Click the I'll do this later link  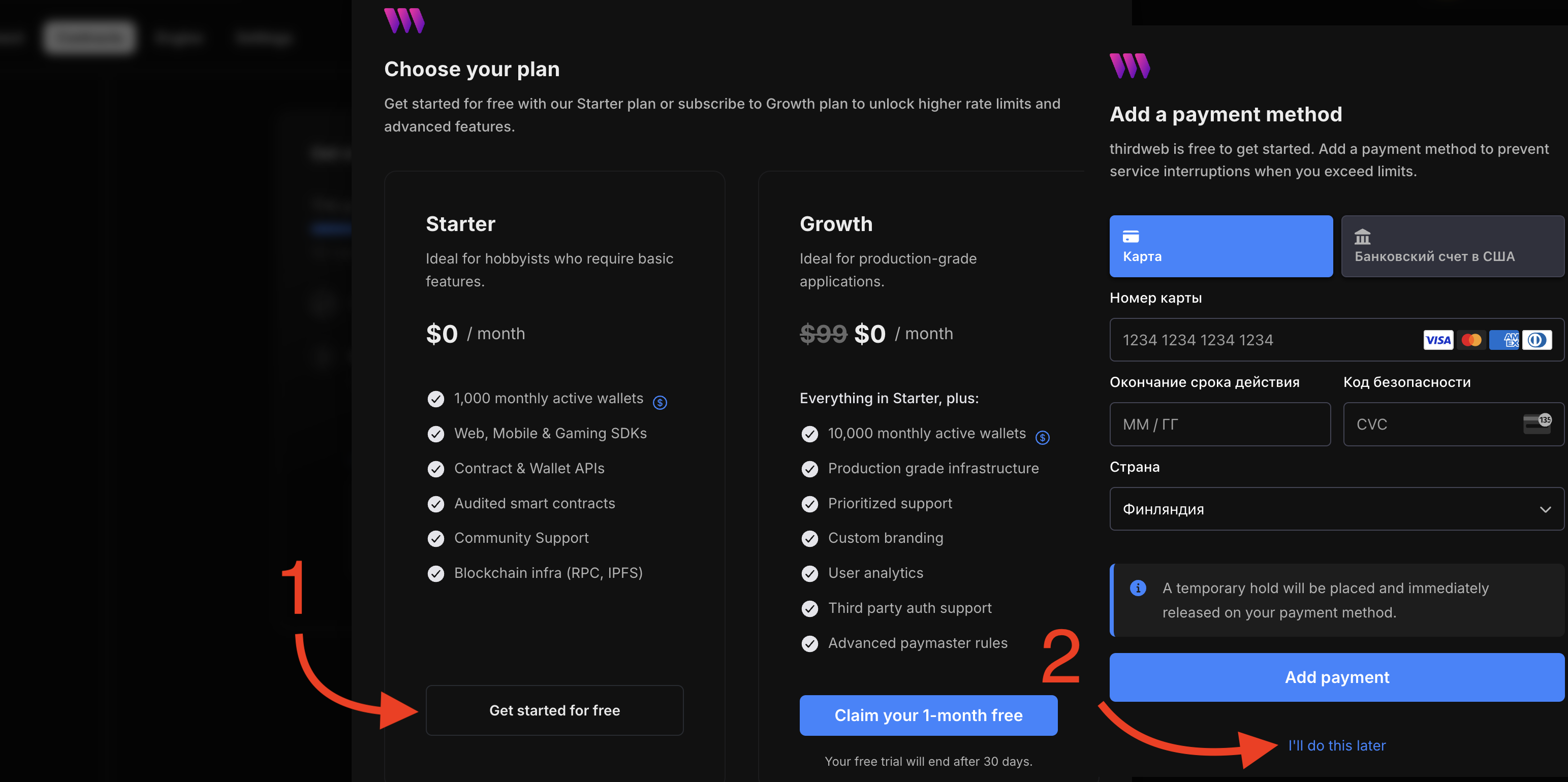pyautogui.click(x=1337, y=745)
